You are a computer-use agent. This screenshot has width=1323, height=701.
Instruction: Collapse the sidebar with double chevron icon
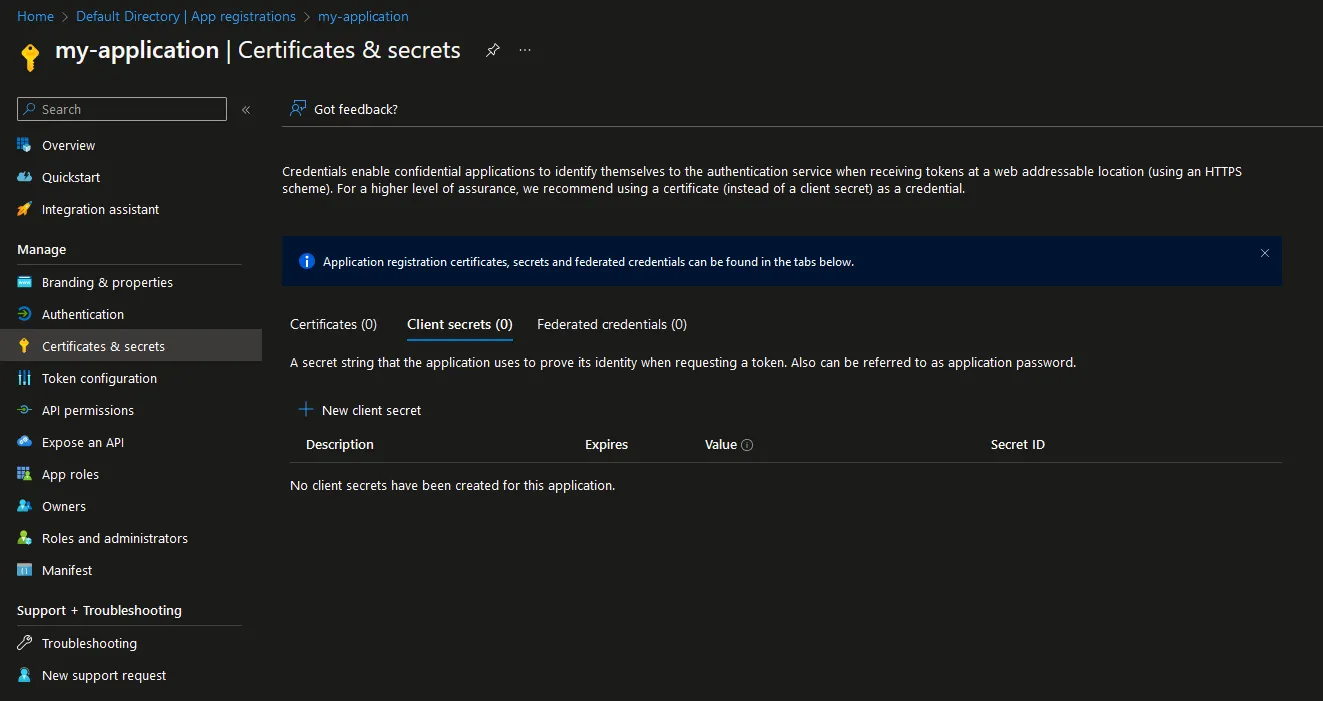click(x=246, y=110)
